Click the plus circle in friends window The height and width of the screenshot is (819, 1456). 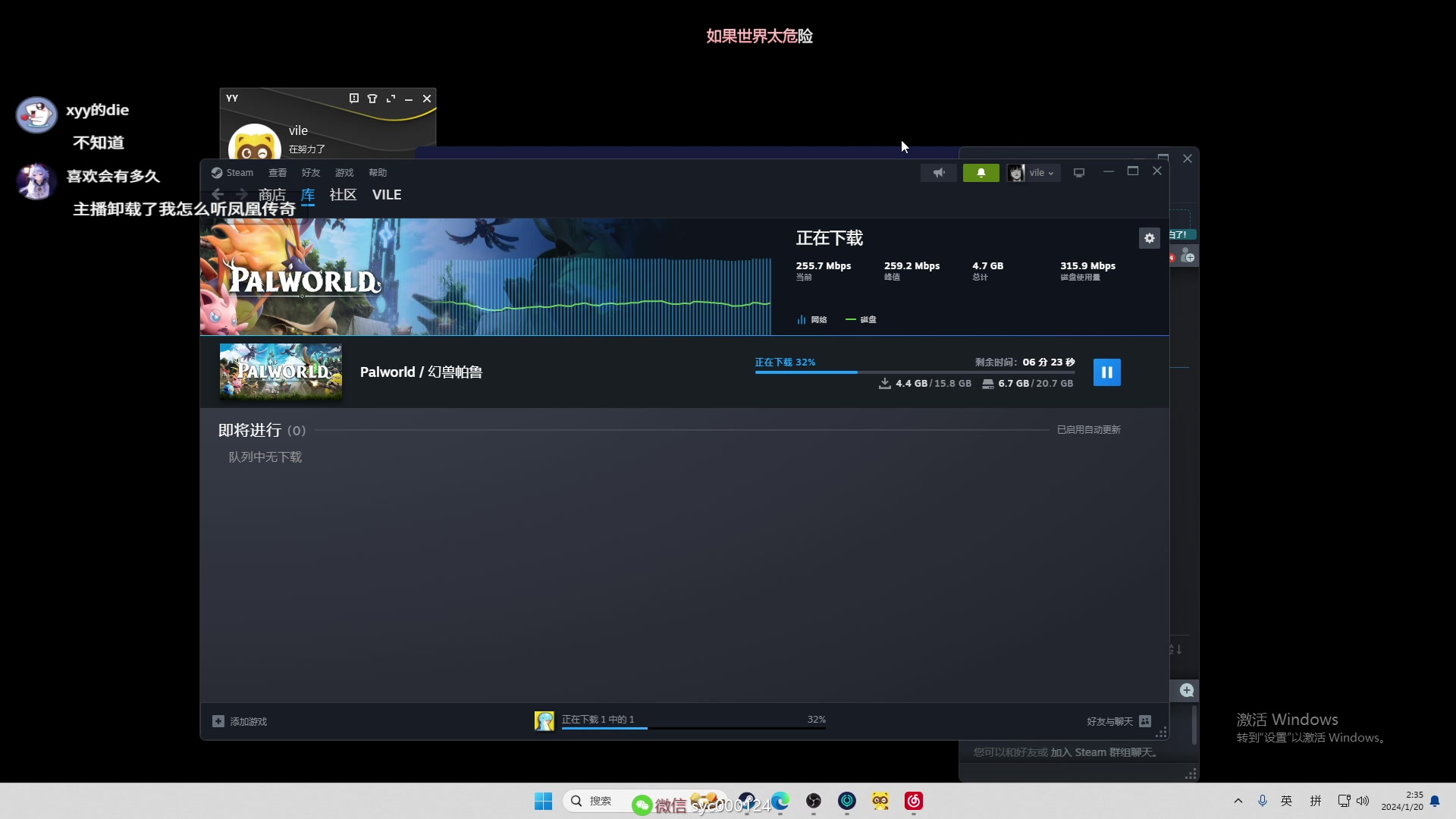tap(1187, 690)
